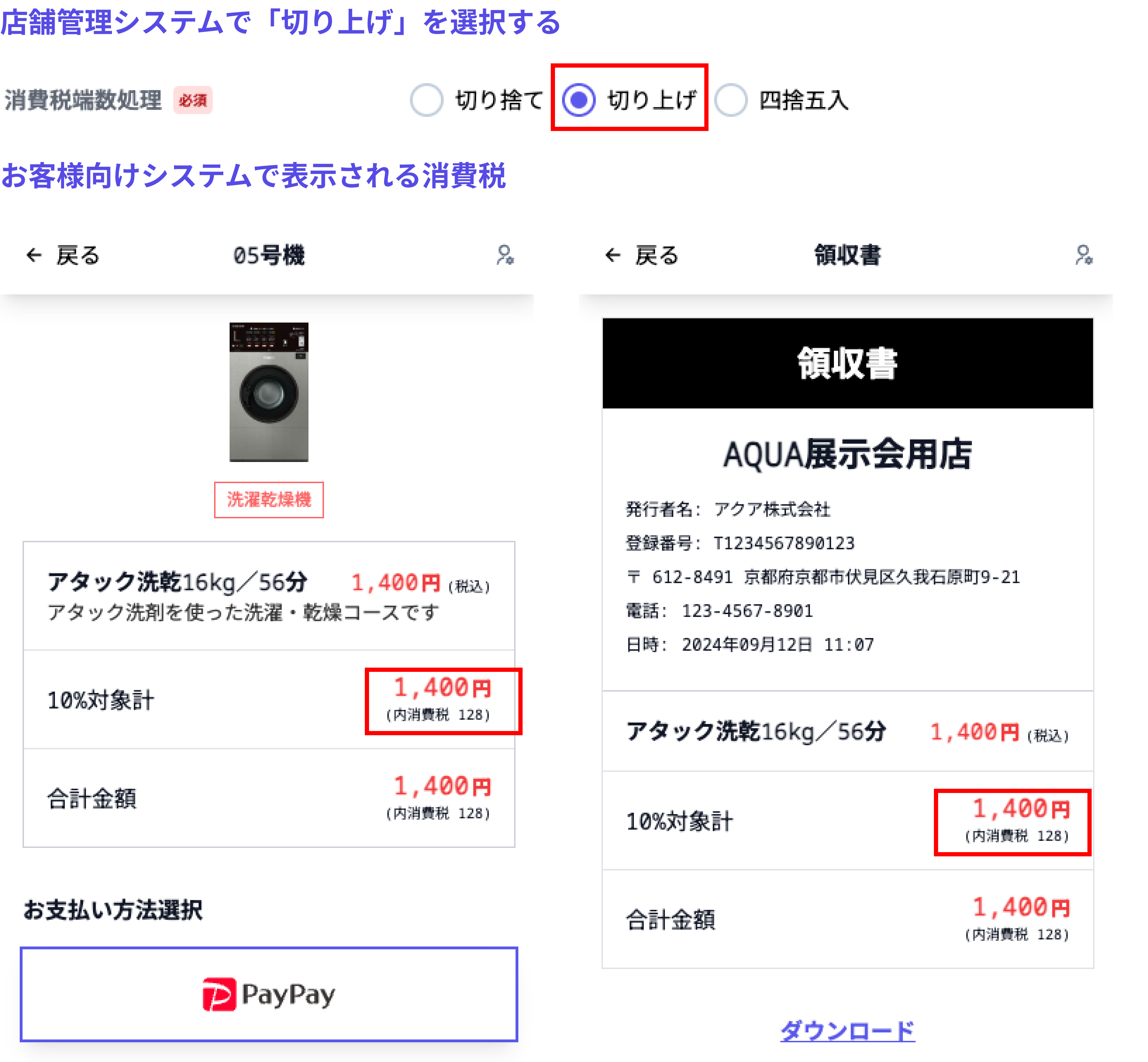Click 戻る text on 領収書 header

click(x=657, y=255)
